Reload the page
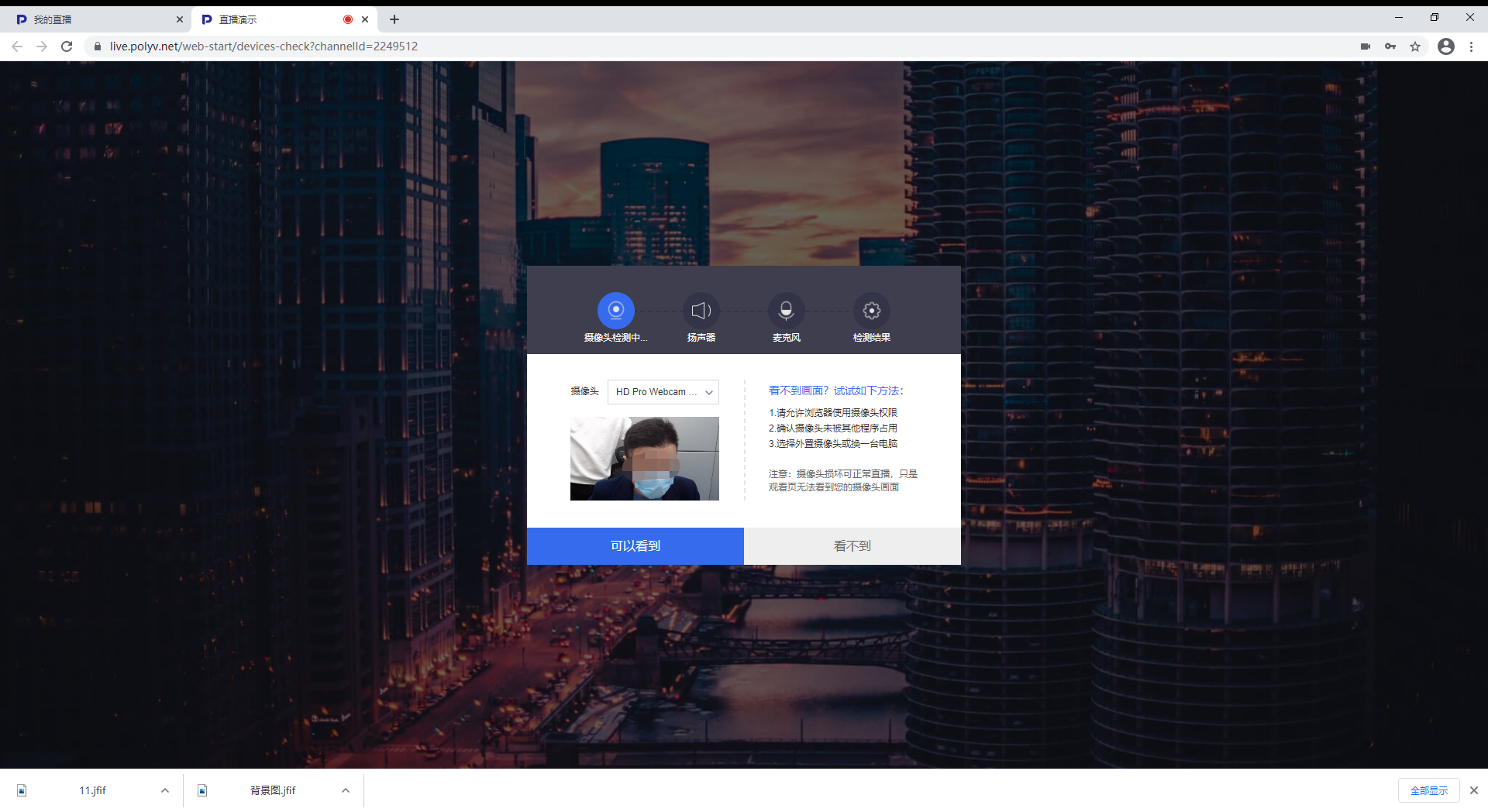 [x=67, y=46]
